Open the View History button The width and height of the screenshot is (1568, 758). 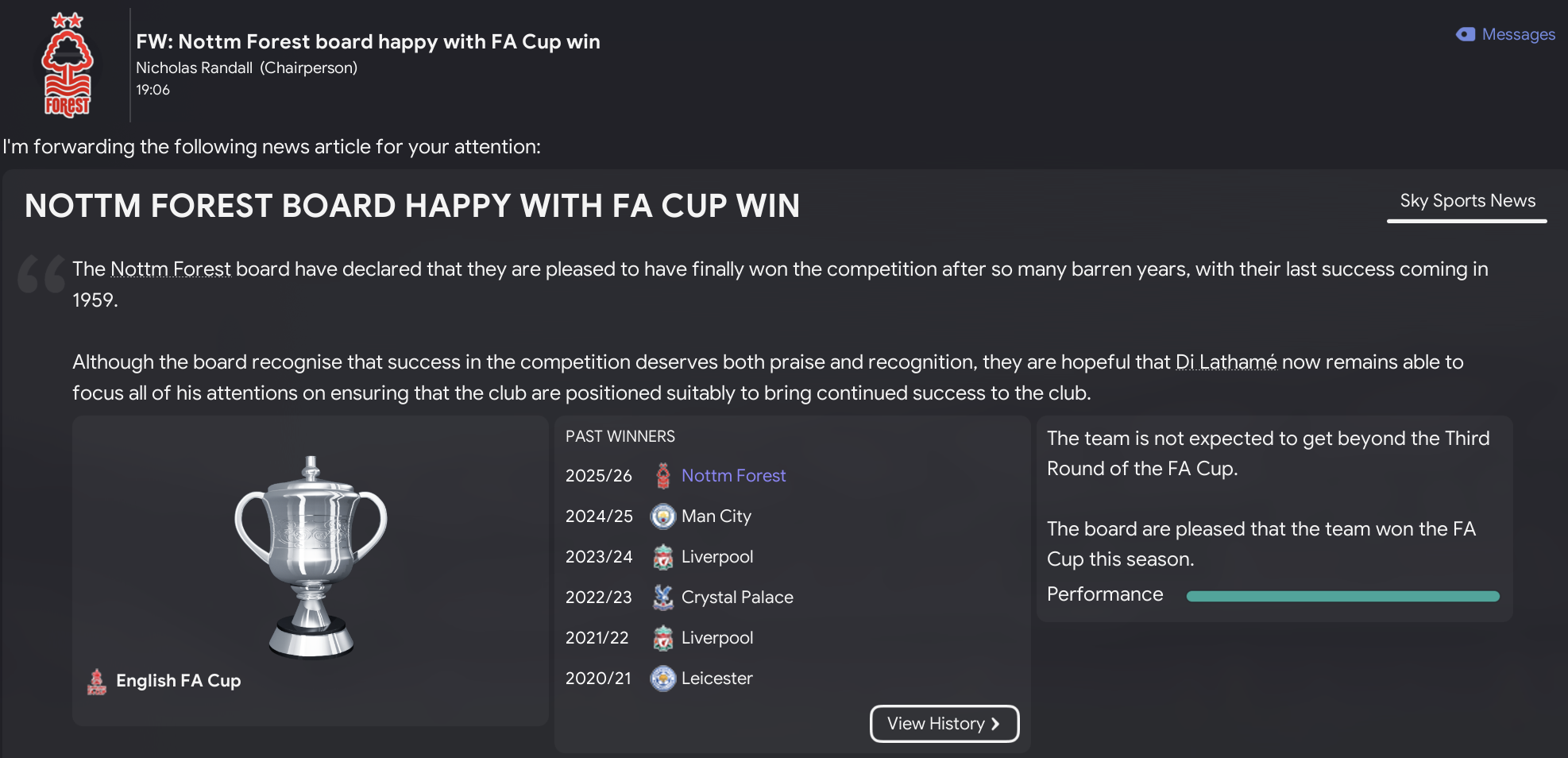pos(936,724)
